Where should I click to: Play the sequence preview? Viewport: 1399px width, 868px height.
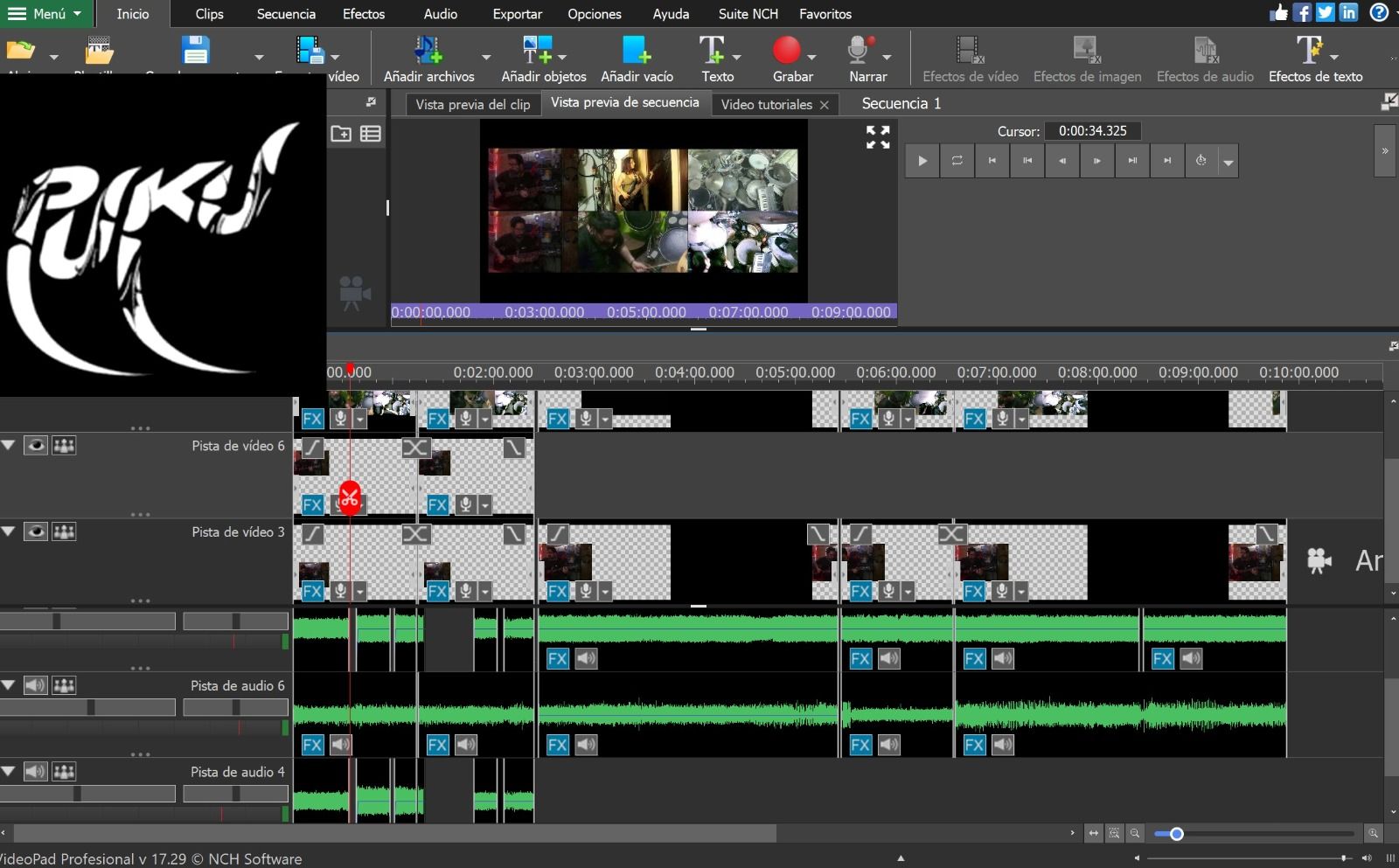coord(922,161)
